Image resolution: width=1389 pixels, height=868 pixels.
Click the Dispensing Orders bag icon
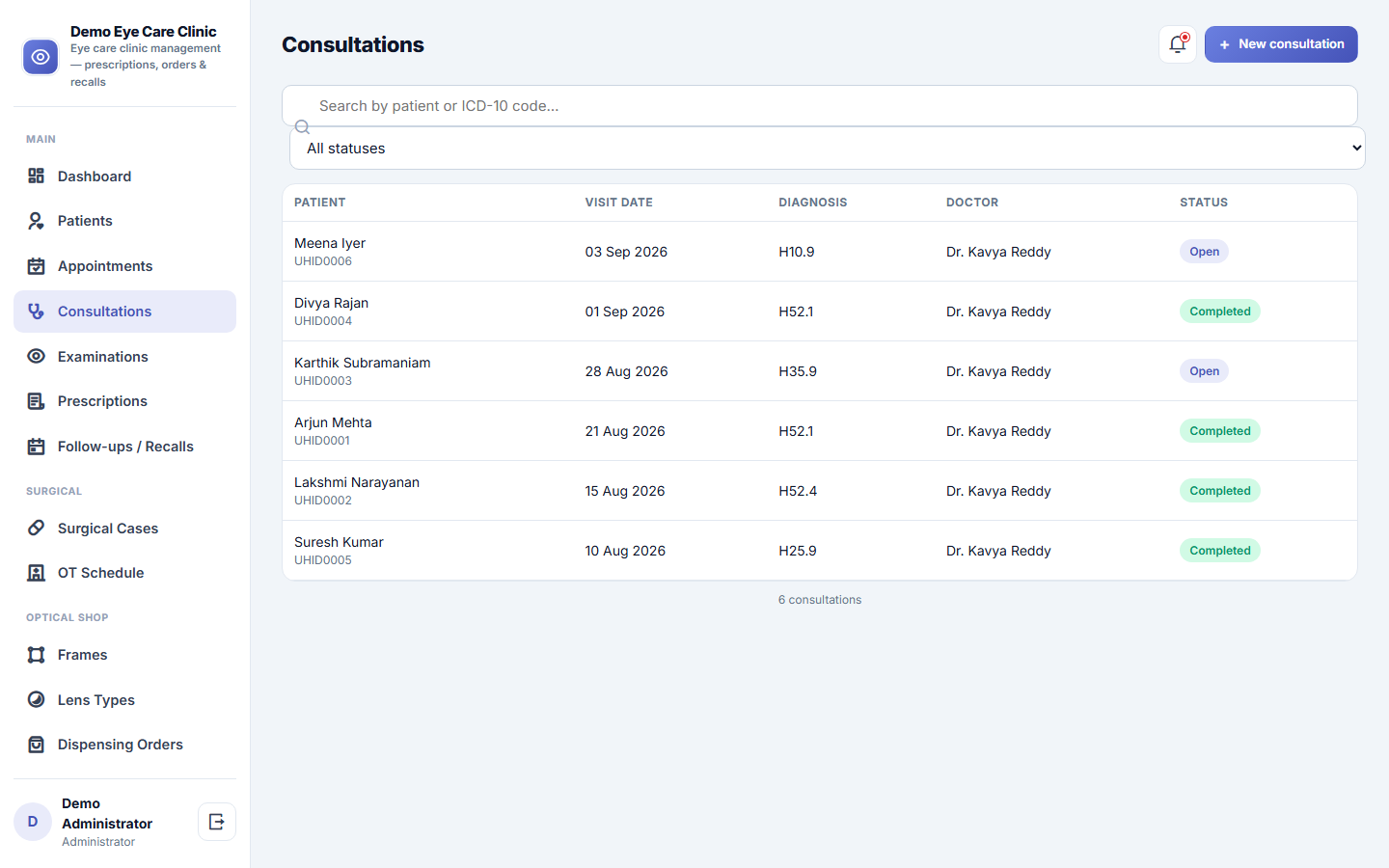coord(37,745)
